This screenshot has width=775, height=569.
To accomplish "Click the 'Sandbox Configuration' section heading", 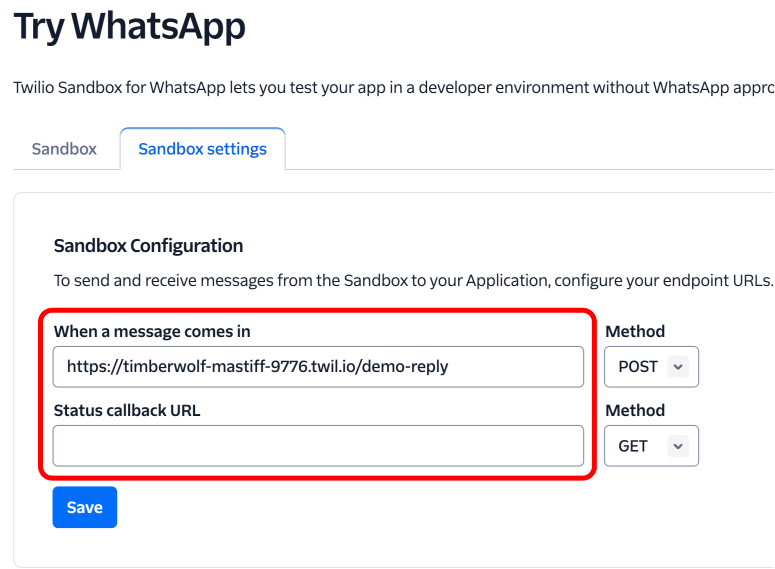I will 148,245.
